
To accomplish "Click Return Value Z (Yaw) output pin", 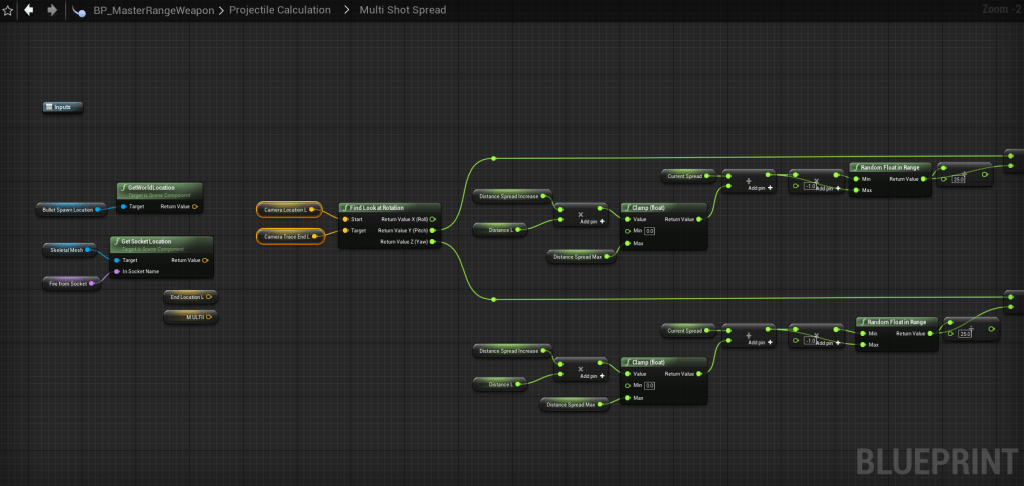I will pos(432,241).
